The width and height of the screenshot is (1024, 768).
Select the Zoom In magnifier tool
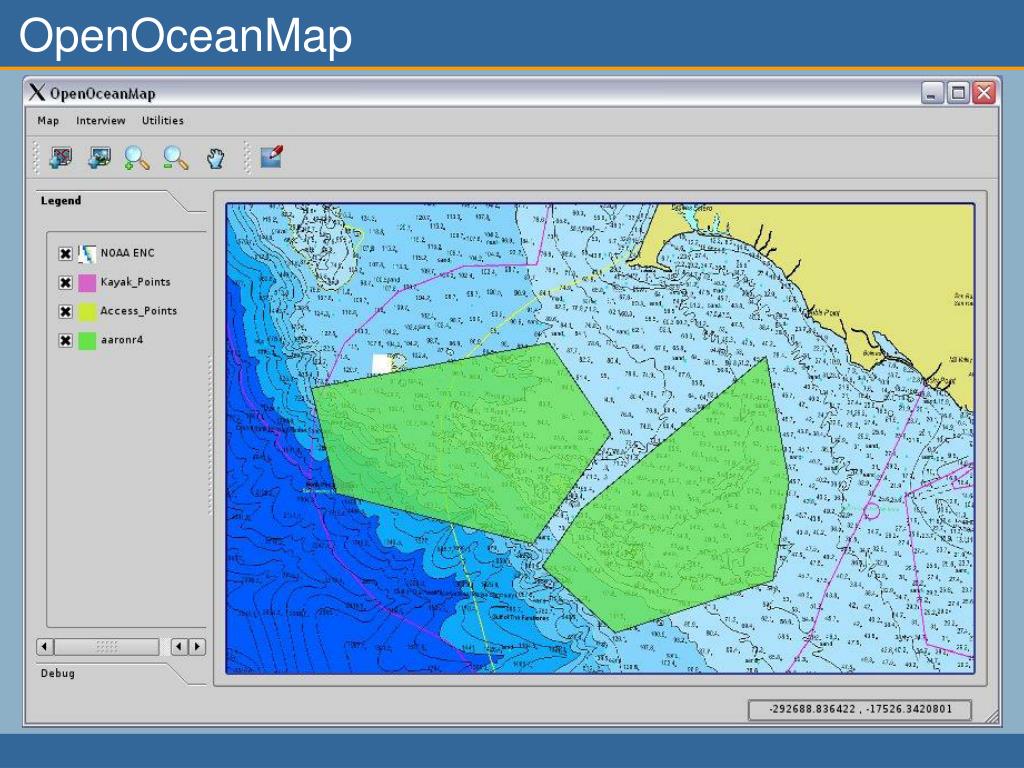136,158
